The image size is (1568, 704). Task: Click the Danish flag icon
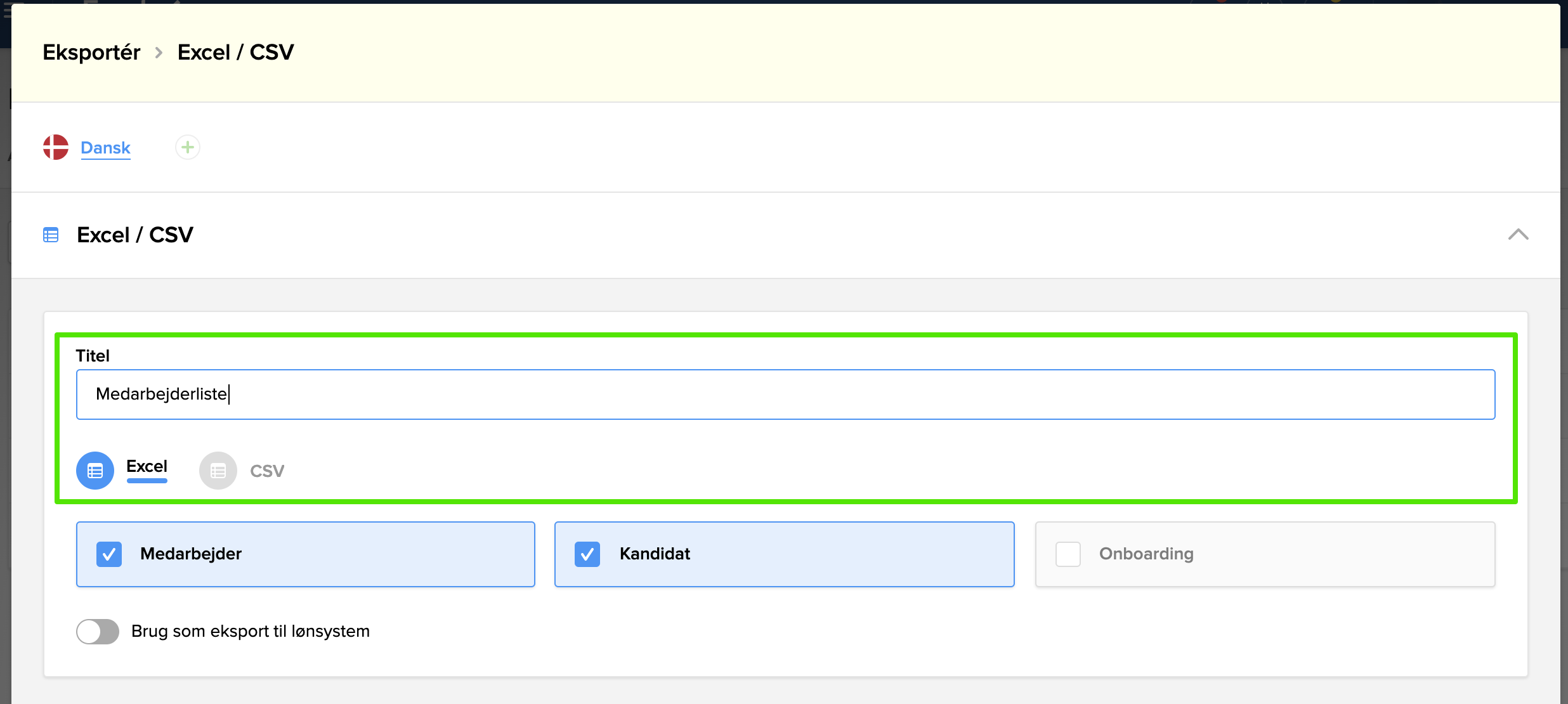(x=56, y=147)
